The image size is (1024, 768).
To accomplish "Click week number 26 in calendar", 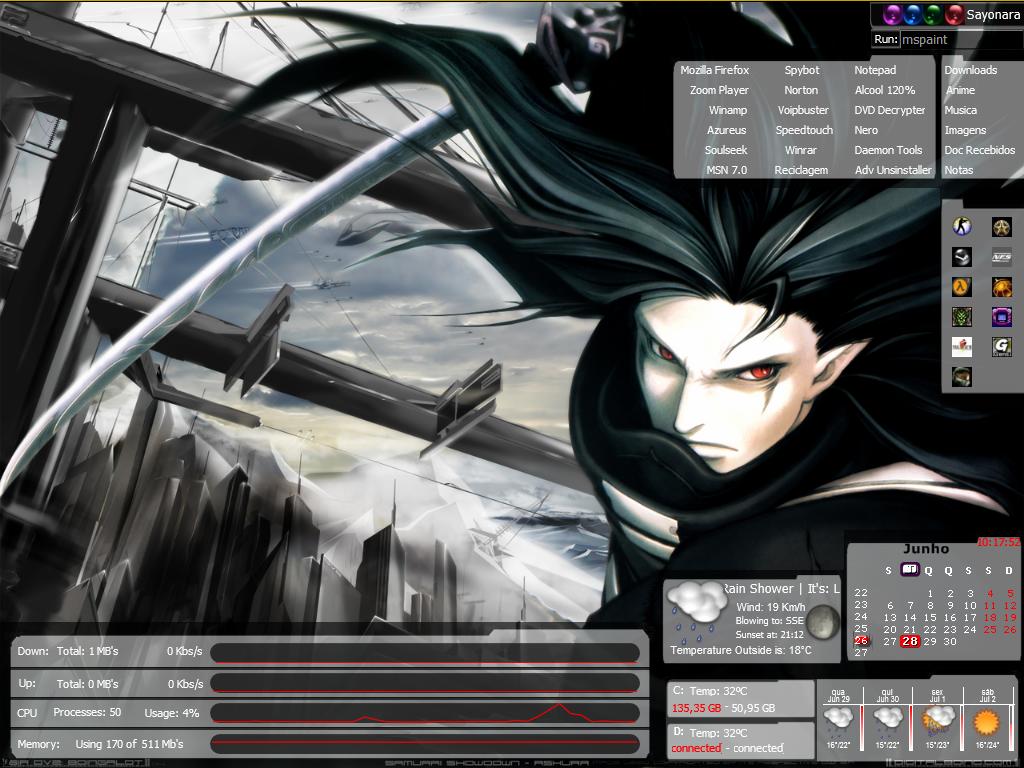I will (861, 641).
